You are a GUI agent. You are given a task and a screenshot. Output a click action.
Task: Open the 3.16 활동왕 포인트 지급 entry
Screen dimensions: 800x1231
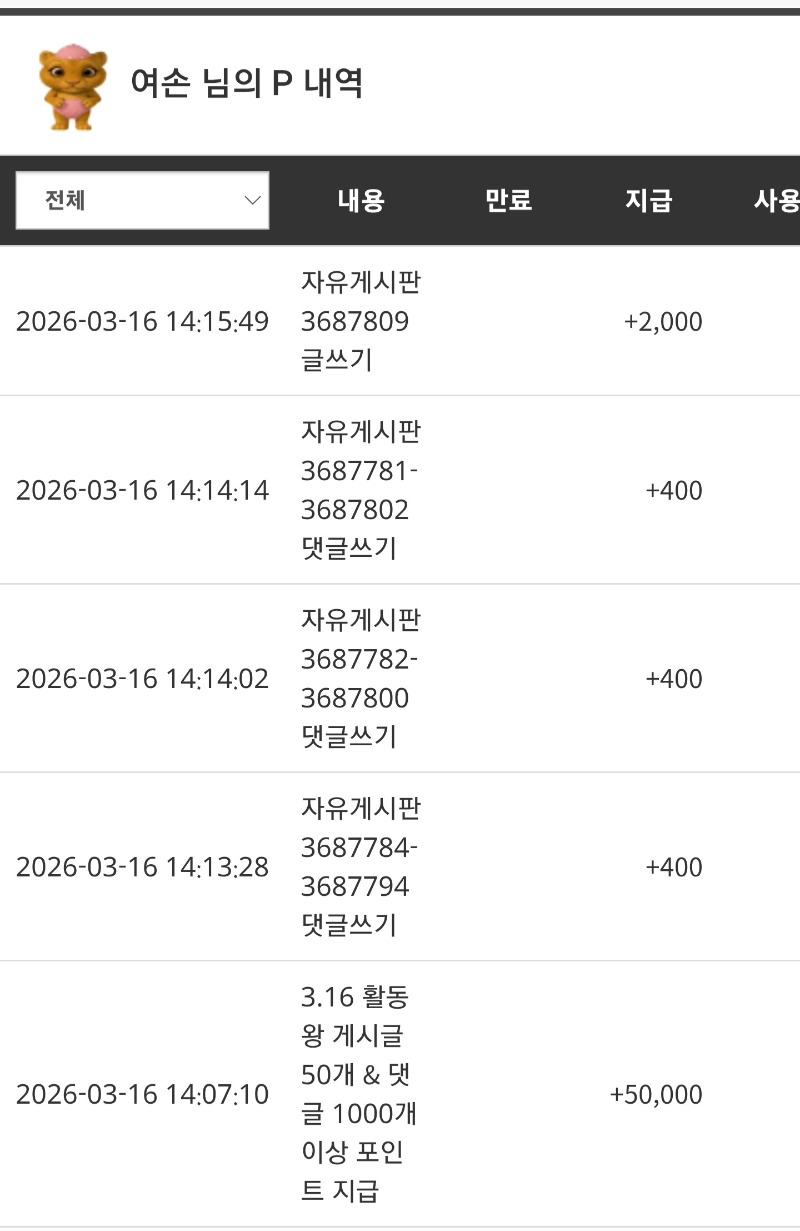[356, 1094]
